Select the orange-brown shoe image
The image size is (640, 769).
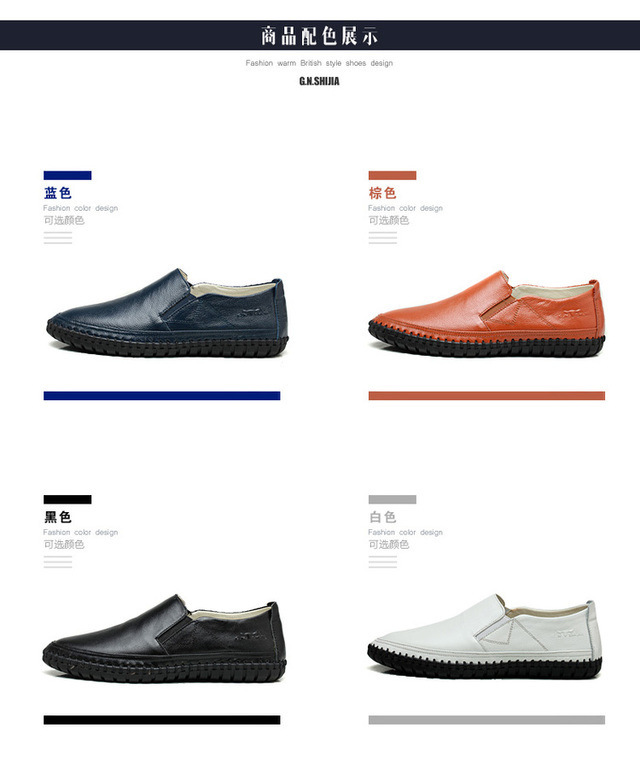pyautogui.click(x=486, y=313)
